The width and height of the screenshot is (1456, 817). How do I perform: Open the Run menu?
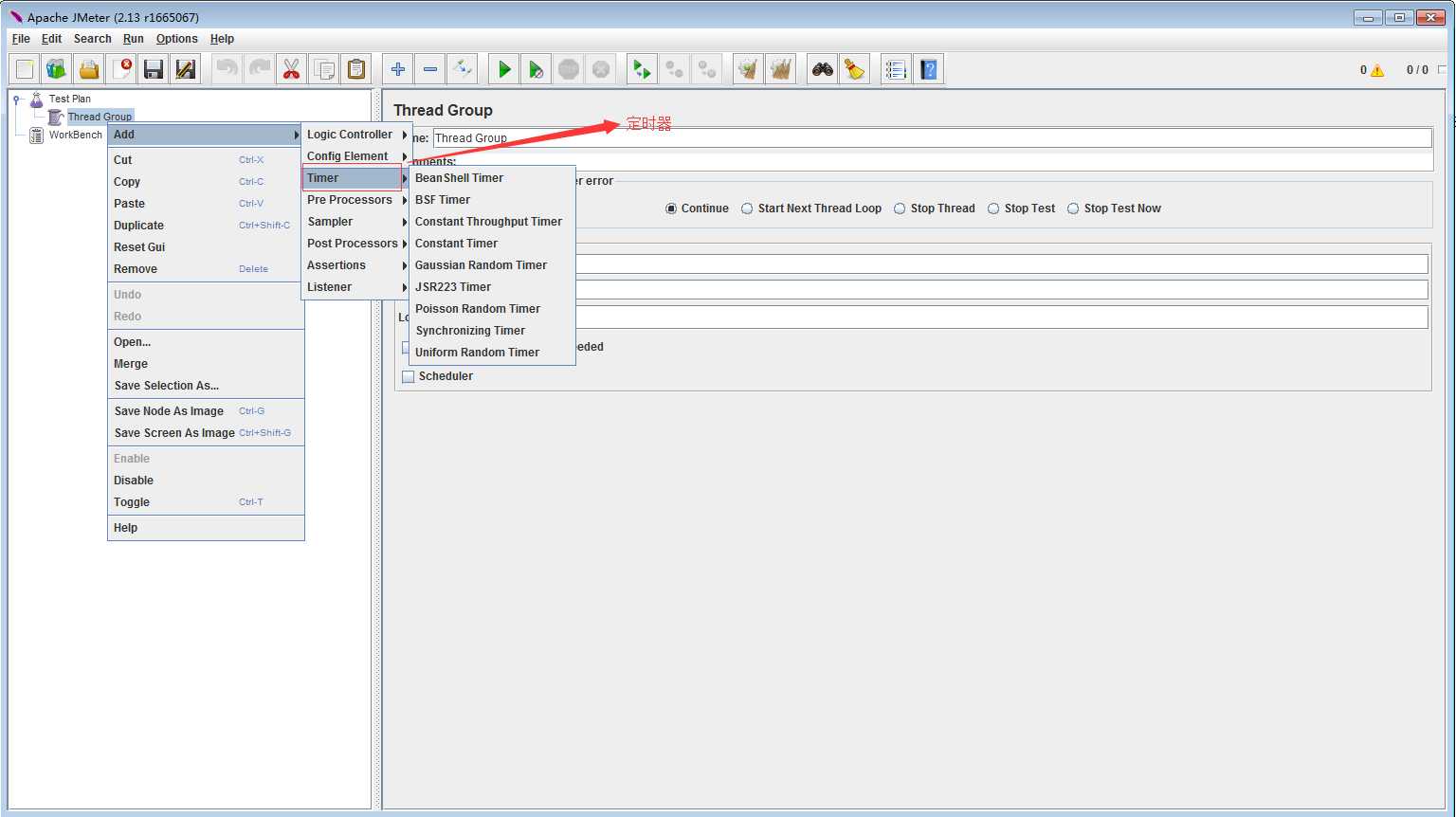point(134,39)
